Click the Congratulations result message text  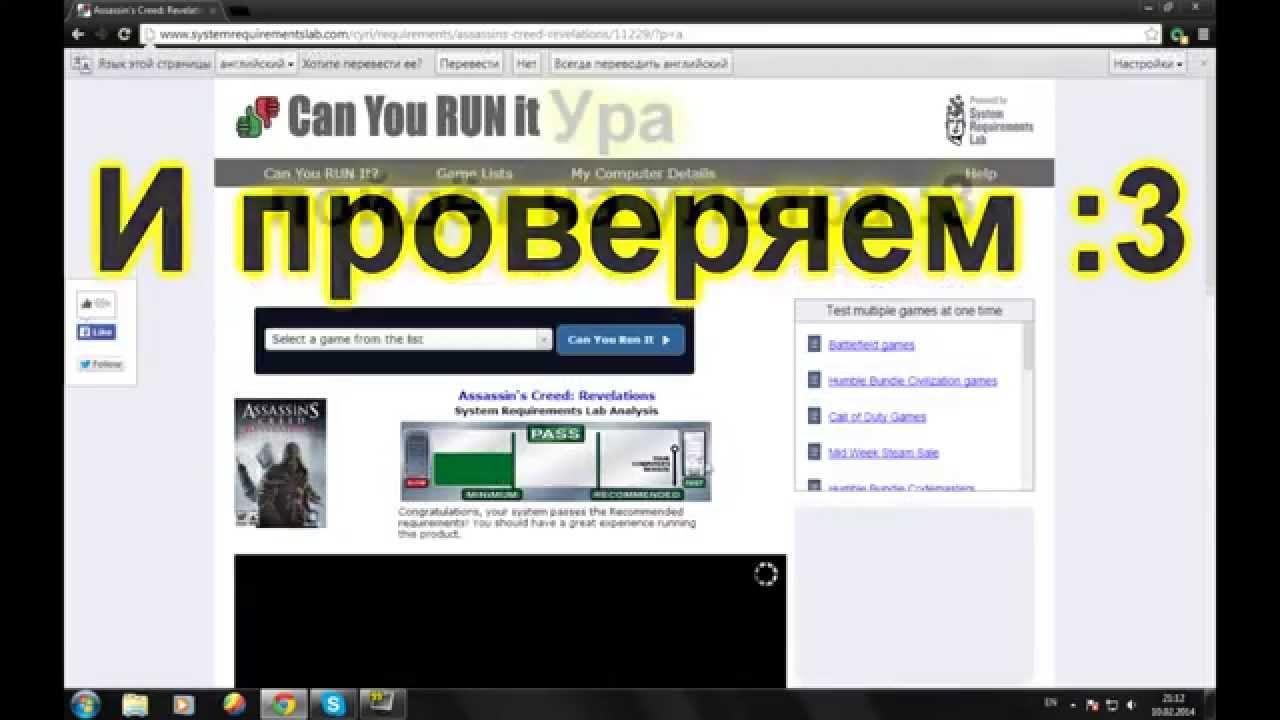(547, 523)
